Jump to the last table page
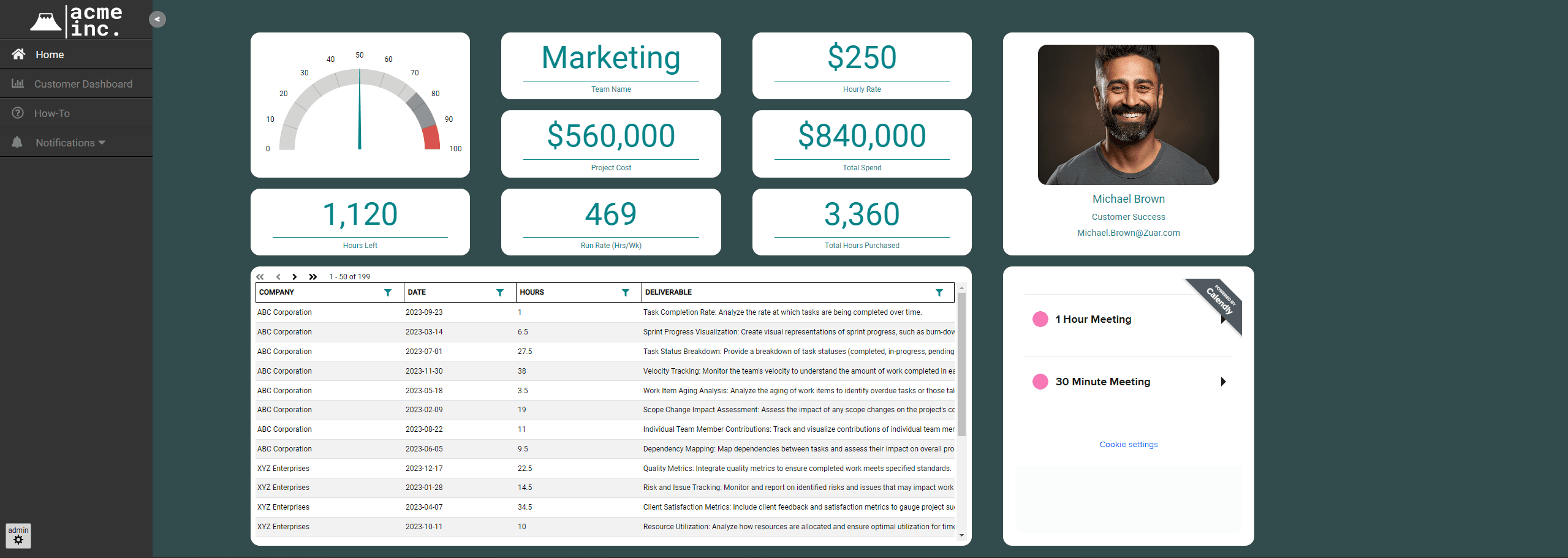Viewport: 1568px width, 558px height. point(313,277)
